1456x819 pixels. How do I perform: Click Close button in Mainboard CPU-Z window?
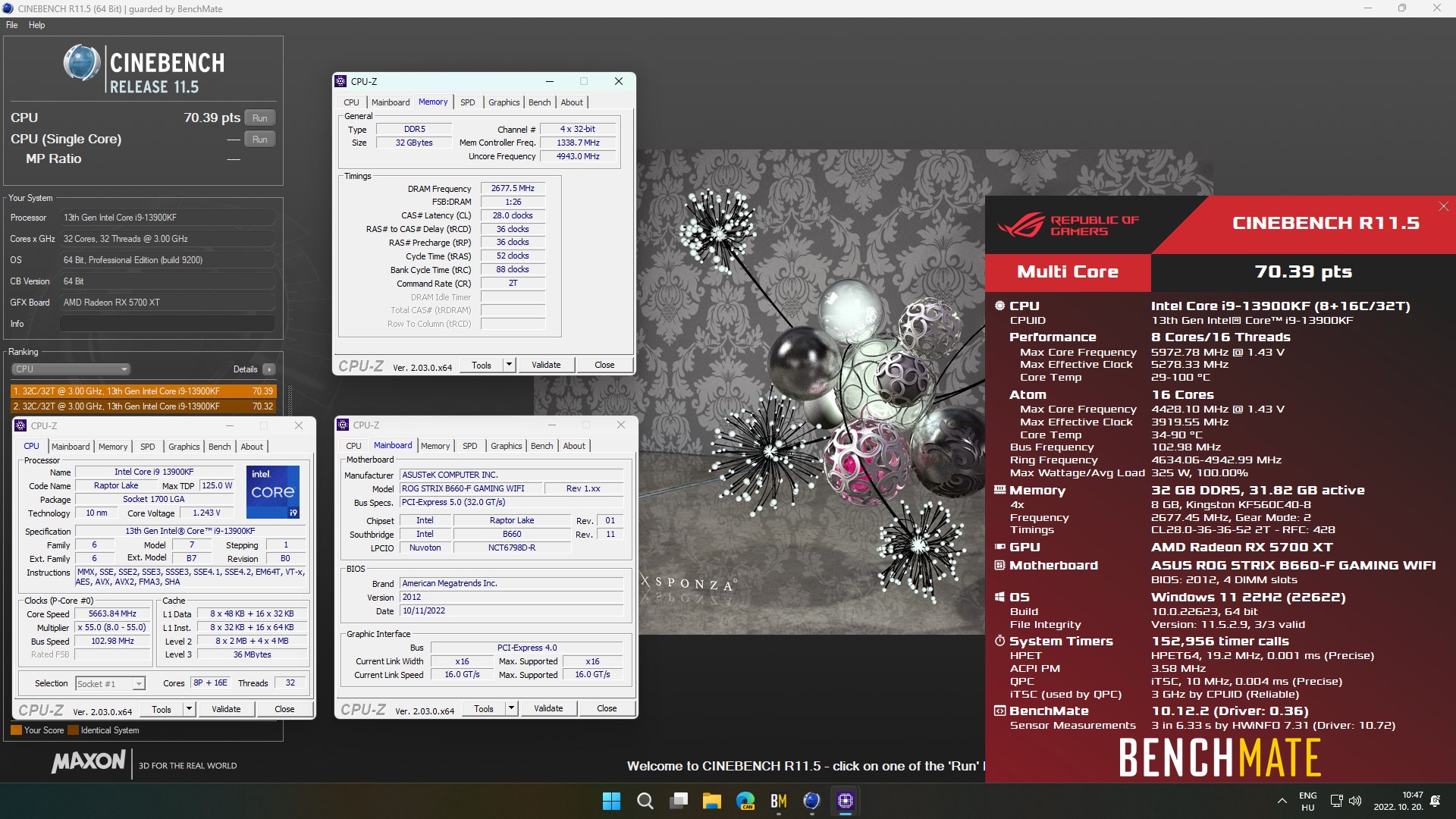click(x=607, y=708)
